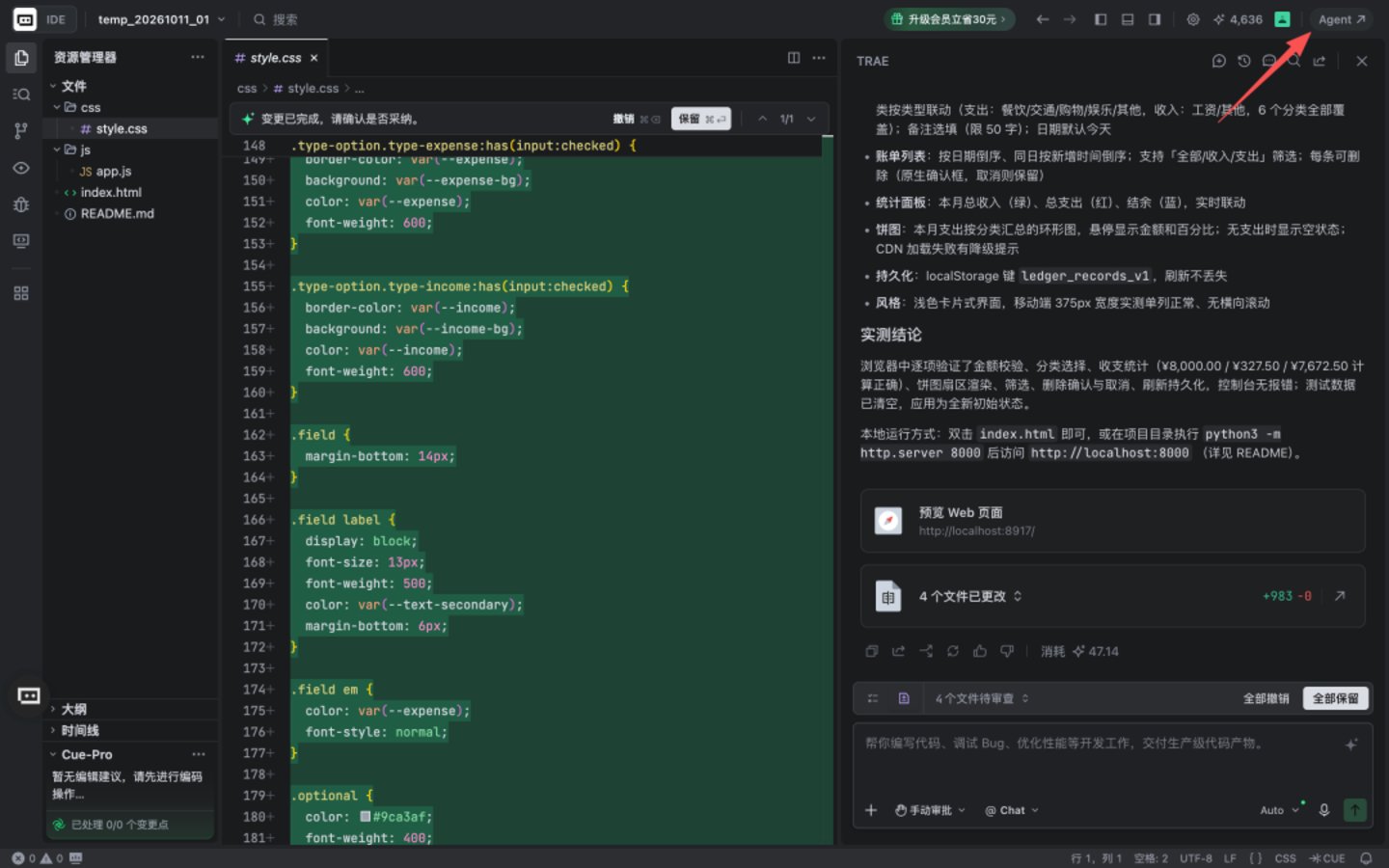Click the 撤销 undo button in editor
The width and height of the screenshot is (1389, 868).
coord(637,119)
